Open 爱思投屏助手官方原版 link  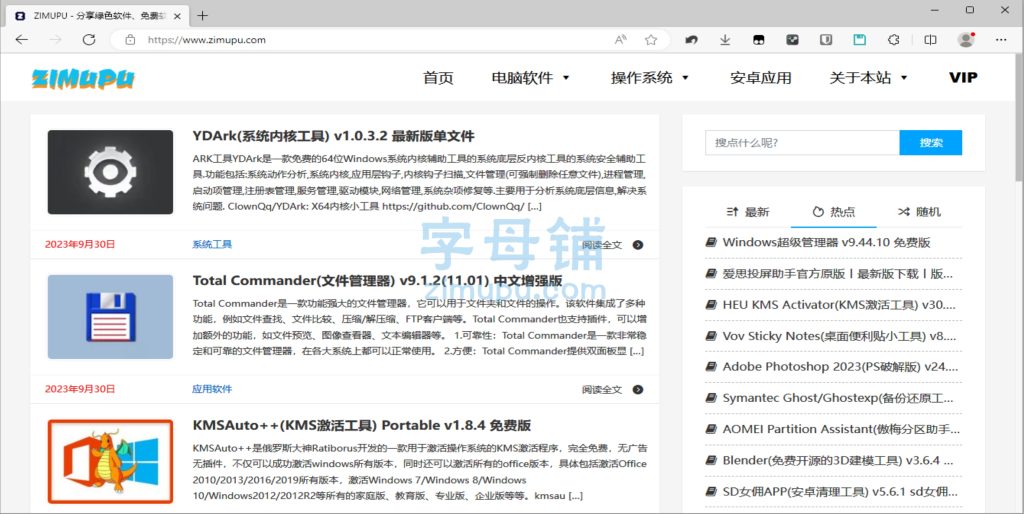click(837, 274)
